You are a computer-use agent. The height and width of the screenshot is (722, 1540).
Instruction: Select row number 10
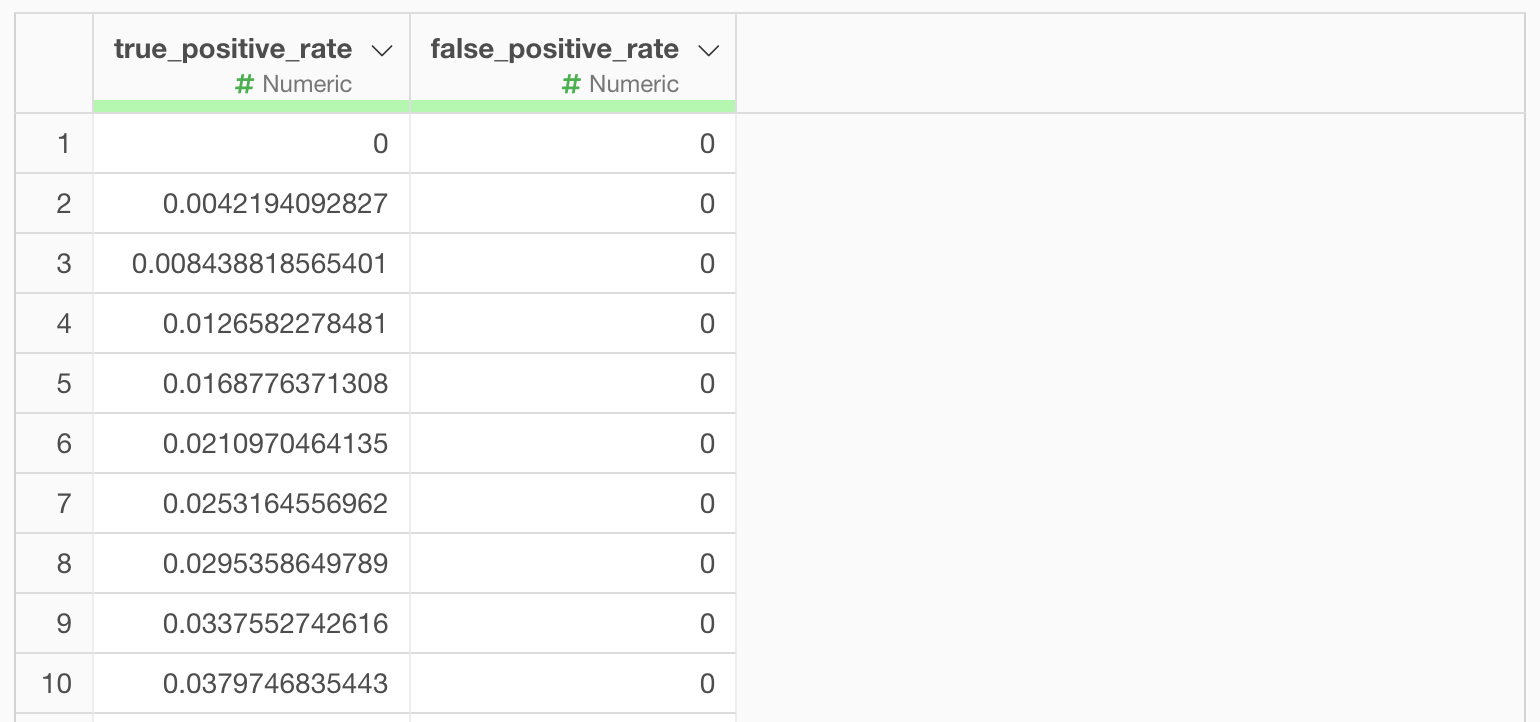[55, 684]
